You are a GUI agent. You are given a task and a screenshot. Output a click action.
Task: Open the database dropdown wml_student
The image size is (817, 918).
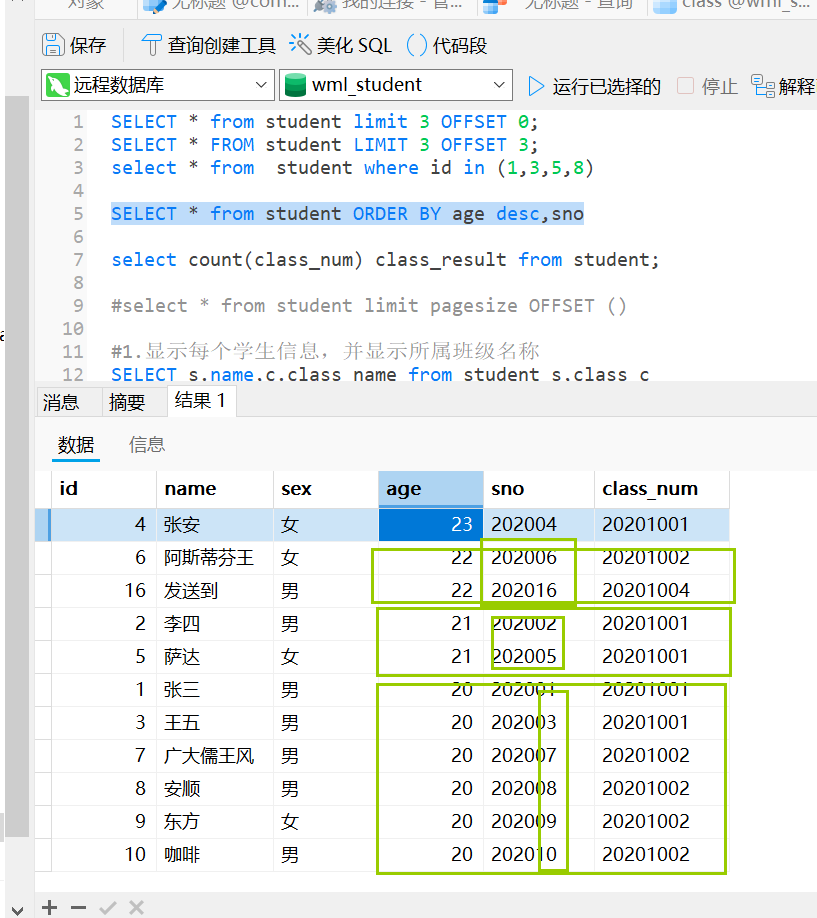[x=396, y=85]
